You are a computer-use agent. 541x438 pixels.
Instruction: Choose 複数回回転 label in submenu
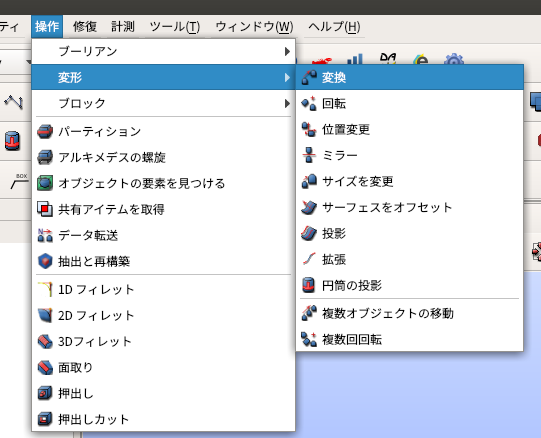[x=352, y=340]
